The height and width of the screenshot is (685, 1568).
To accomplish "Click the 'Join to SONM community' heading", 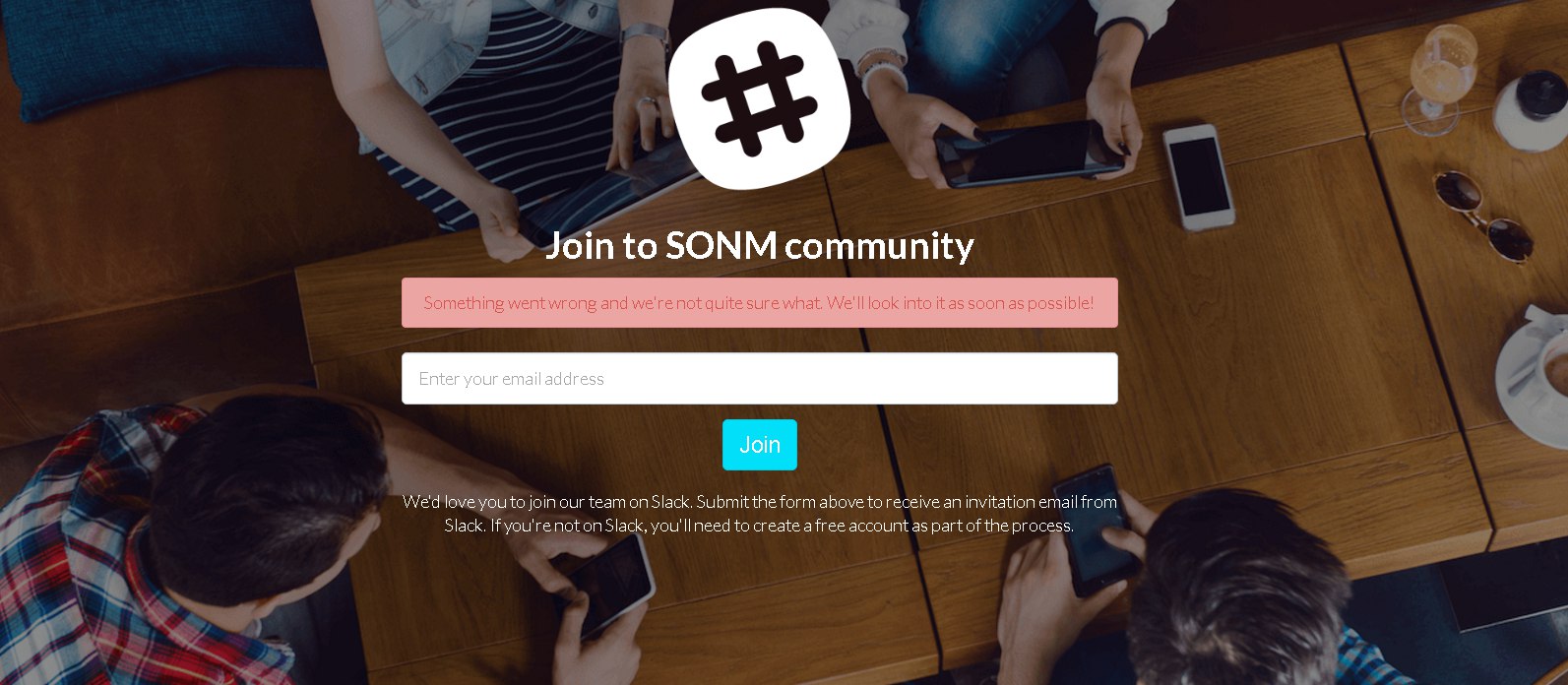I will point(759,245).
